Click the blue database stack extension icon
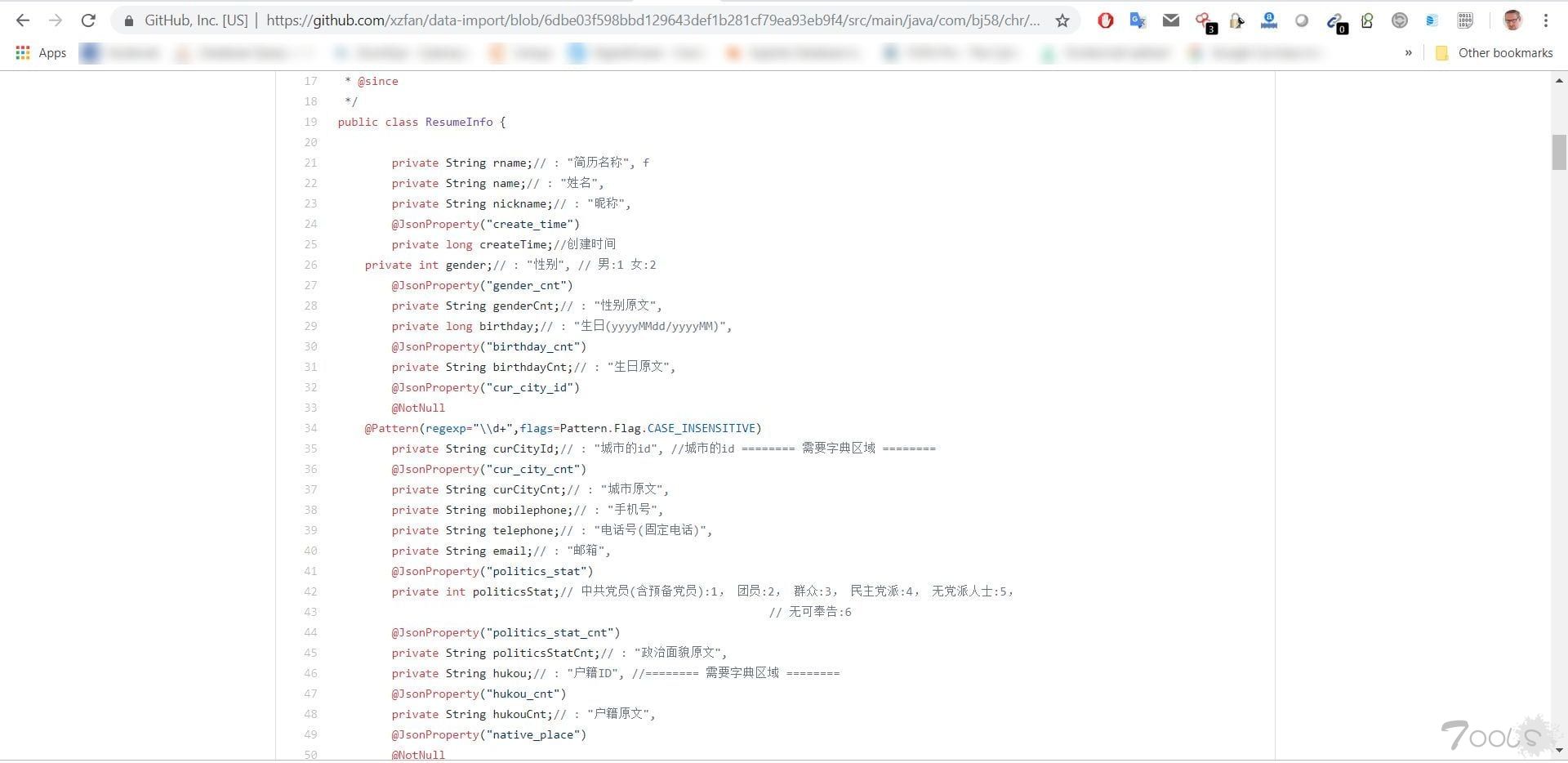Image resolution: width=1568 pixels, height=763 pixels. point(1432,20)
